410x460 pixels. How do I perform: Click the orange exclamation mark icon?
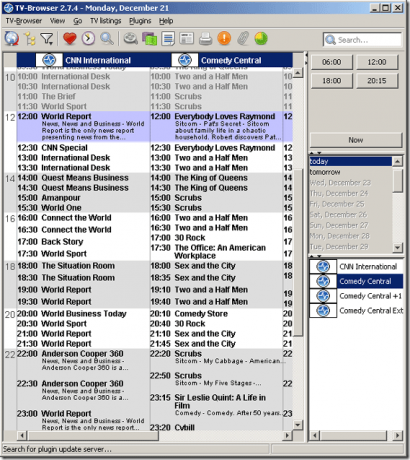click(x=224, y=39)
